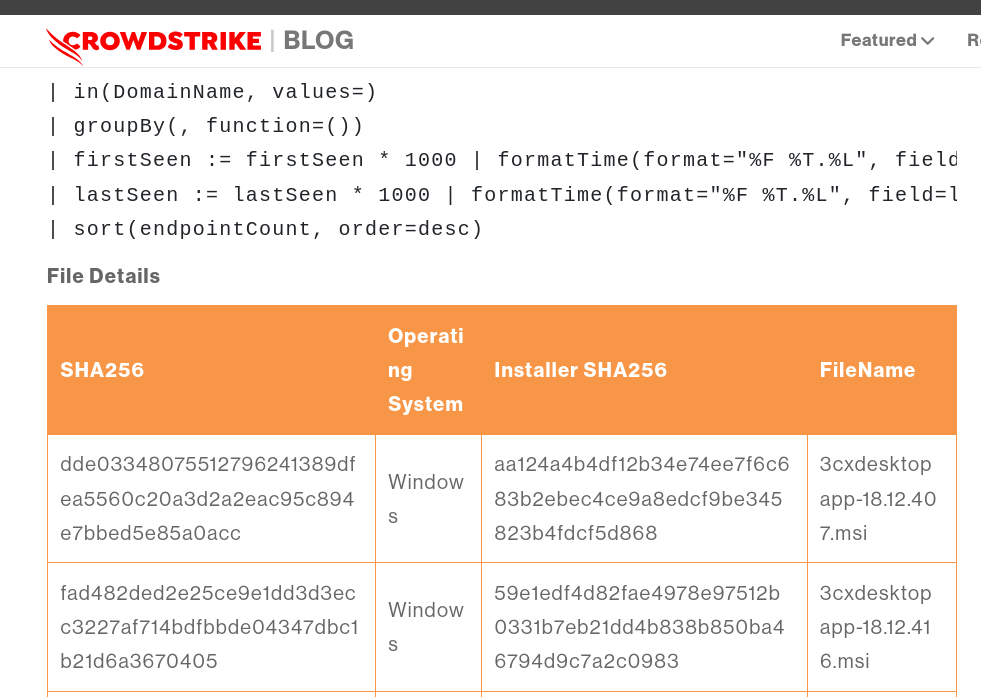Click the Installer SHA256 column header

pos(580,370)
